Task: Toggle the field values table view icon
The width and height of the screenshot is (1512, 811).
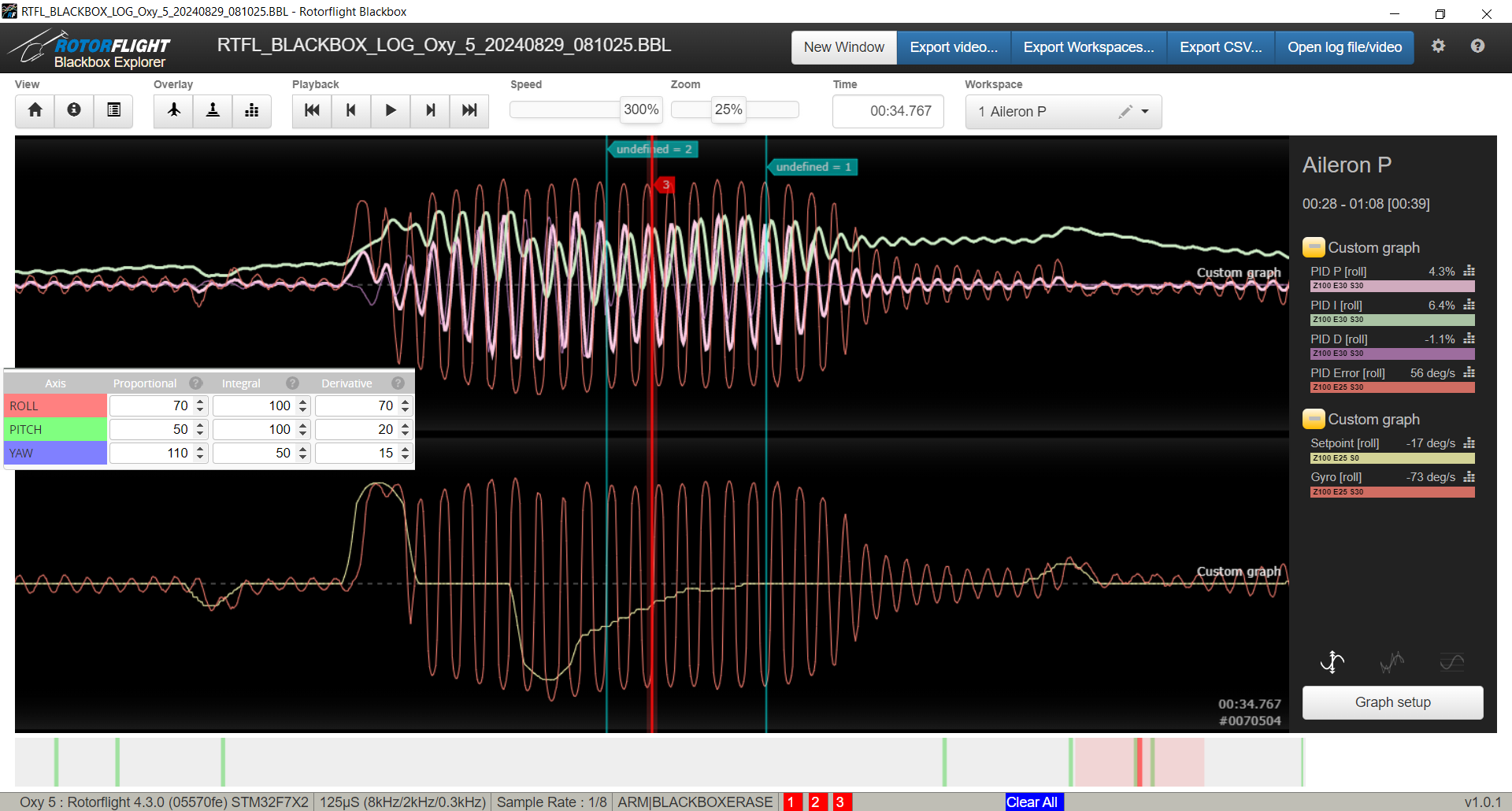Action: point(113,110)
